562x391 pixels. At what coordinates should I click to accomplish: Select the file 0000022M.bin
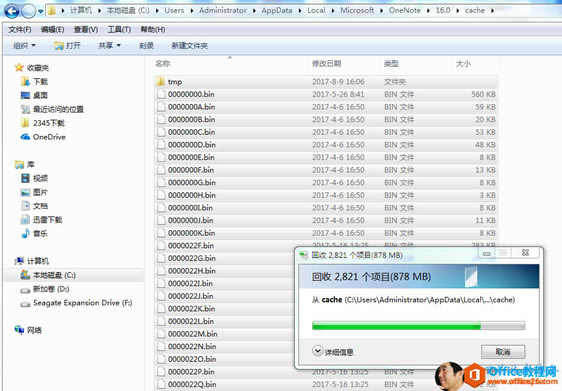pyautogui.click(x=192, y=334)
